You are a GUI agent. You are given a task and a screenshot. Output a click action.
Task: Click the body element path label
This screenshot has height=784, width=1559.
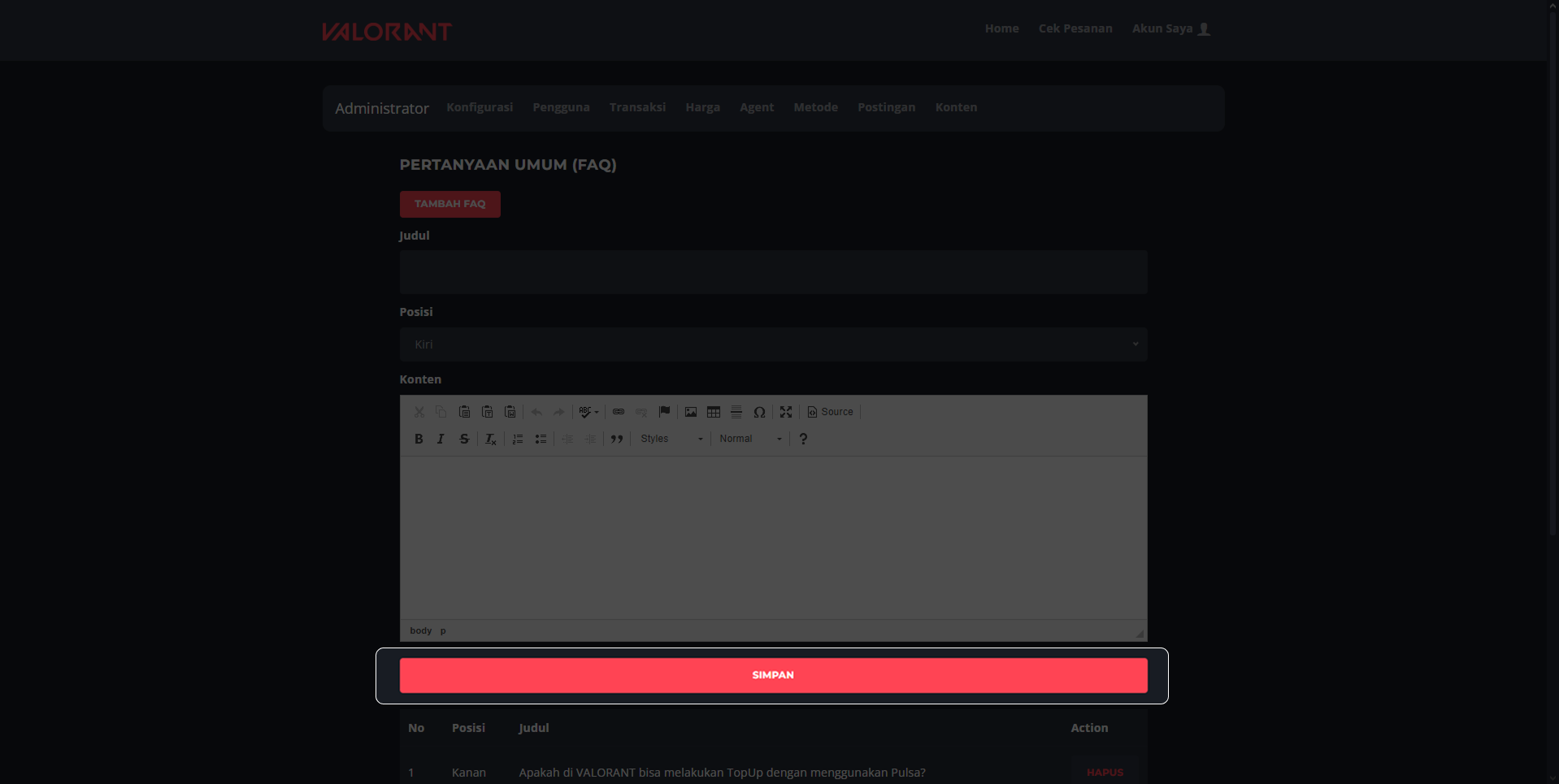click(420, 630)
